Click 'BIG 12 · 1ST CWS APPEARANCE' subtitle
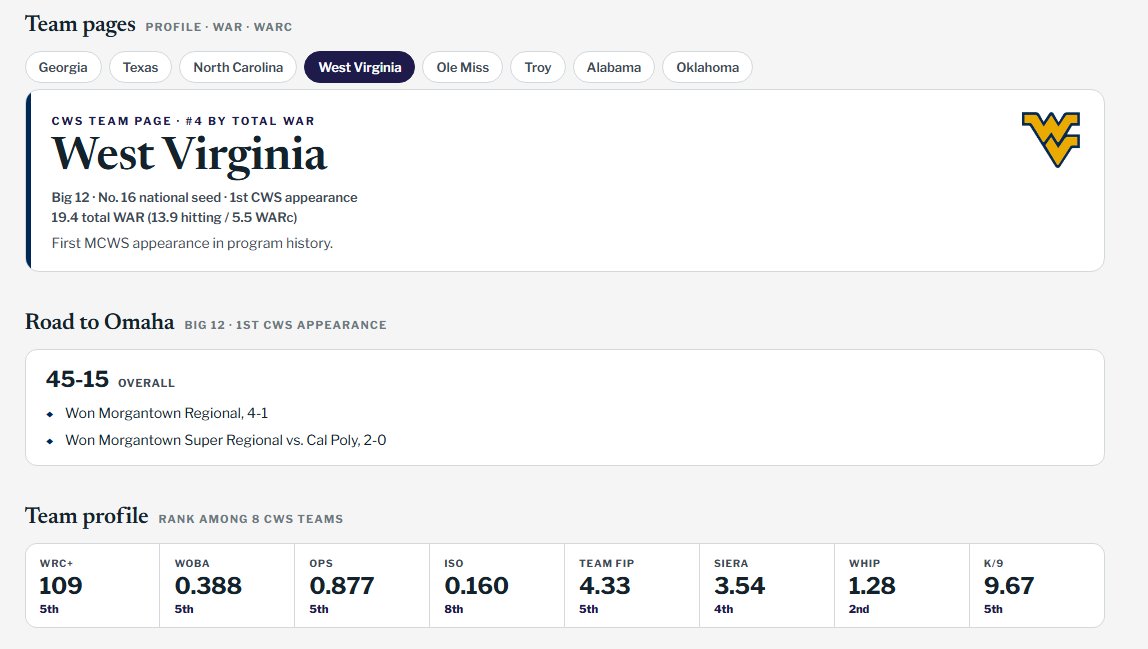This screenshot has height=649, width=1148. coord(286,325)
